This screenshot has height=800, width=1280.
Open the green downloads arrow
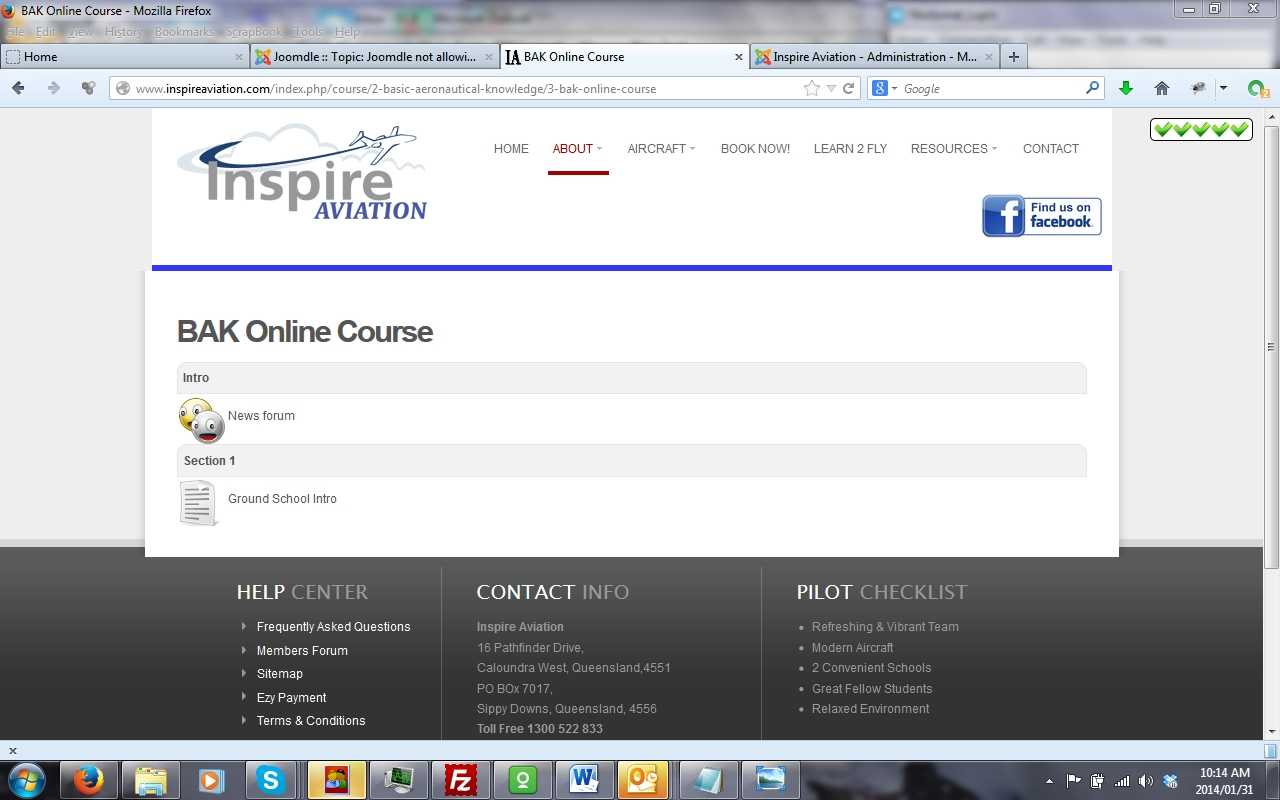coord(1125,88)
